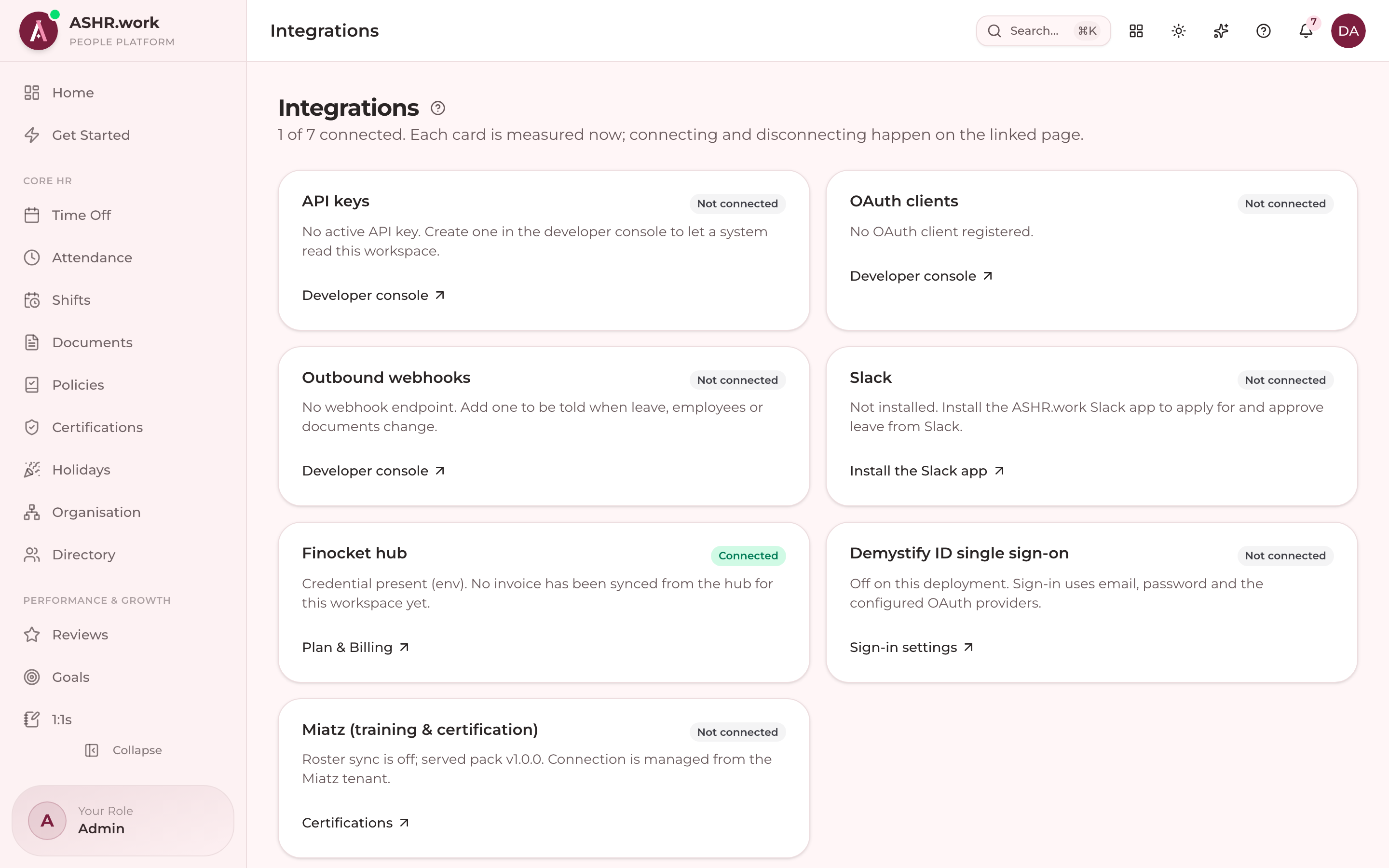1389x868 pixels.
Task: Click the Attendance clock icon
Action: pos(31,258)
